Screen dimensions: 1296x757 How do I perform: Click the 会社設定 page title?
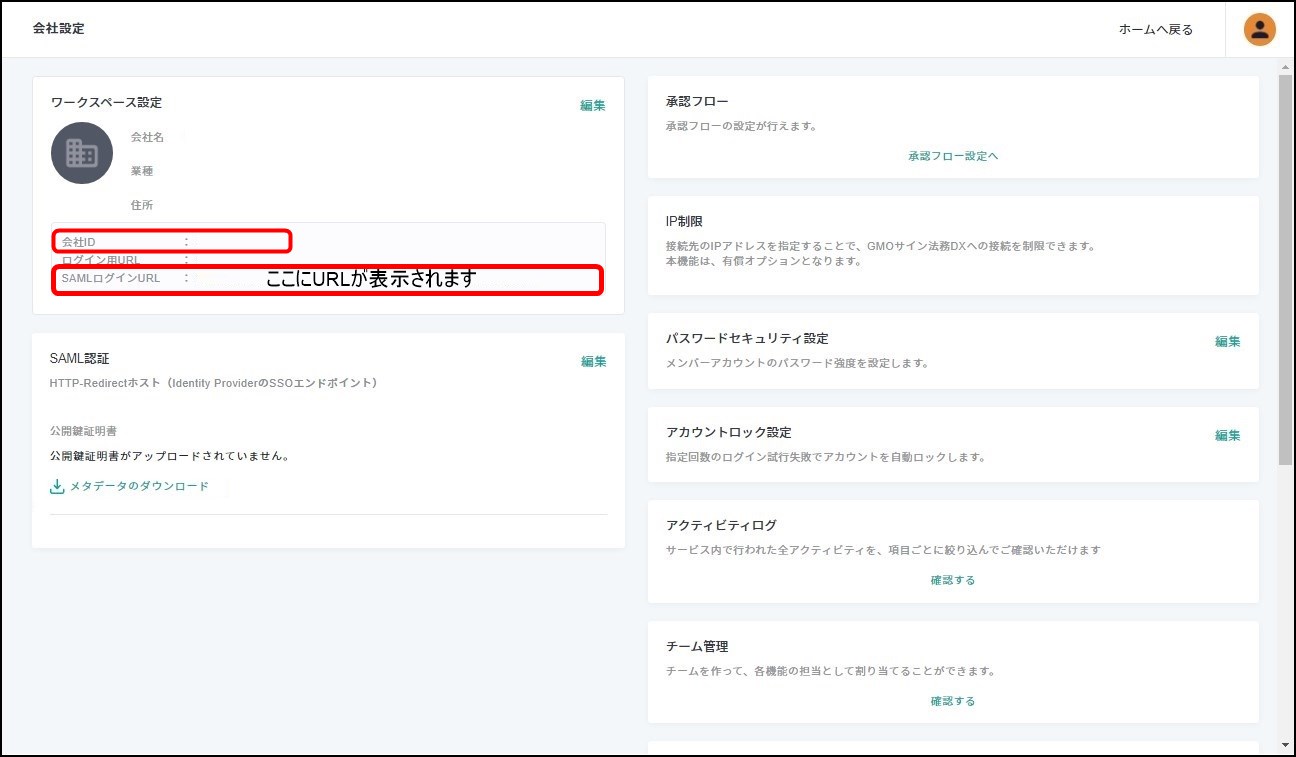click(x=59, y=29)
